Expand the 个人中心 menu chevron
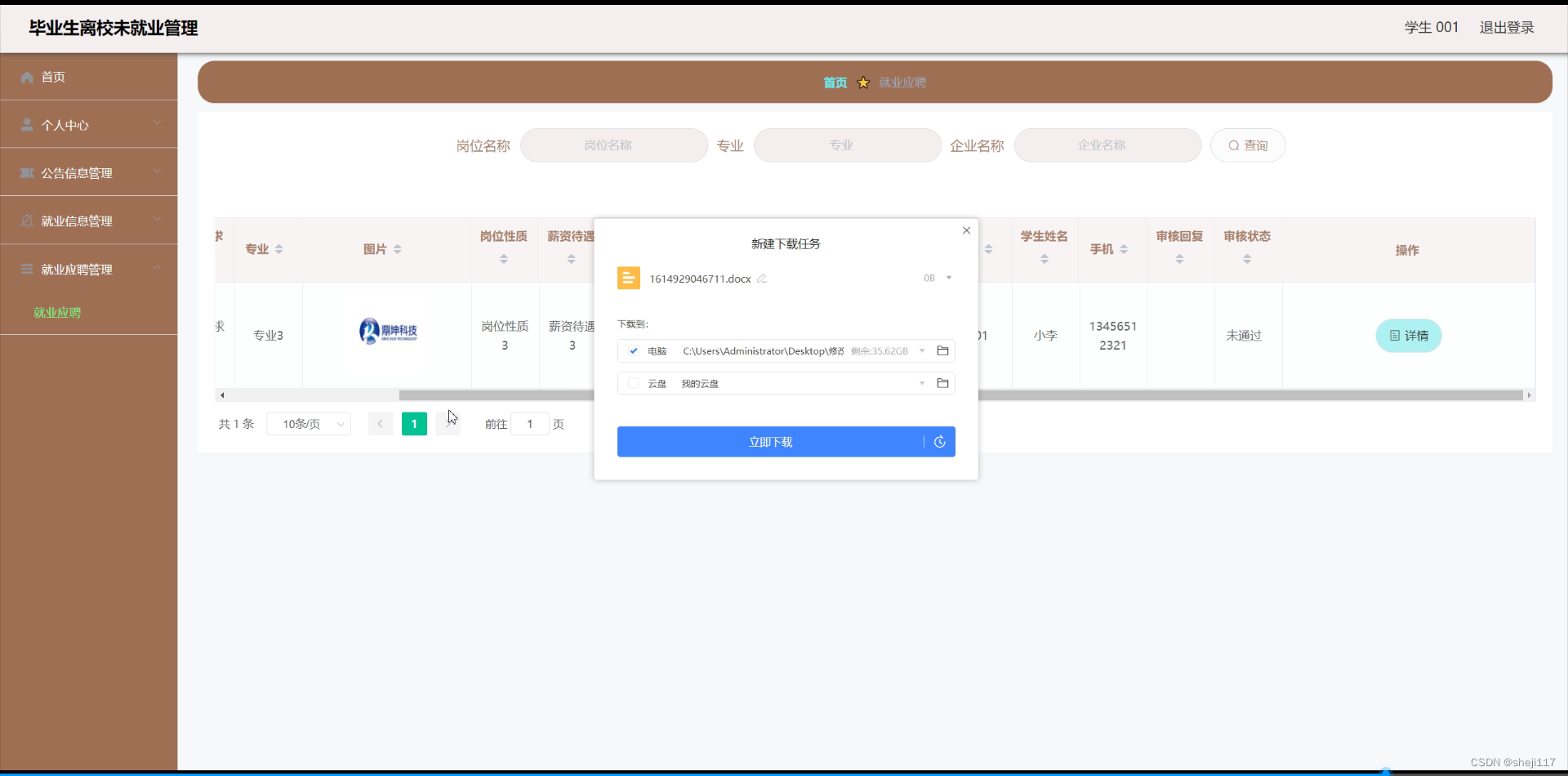The height and width of the screenshot is (776, 1568). [x=157, y=123]
